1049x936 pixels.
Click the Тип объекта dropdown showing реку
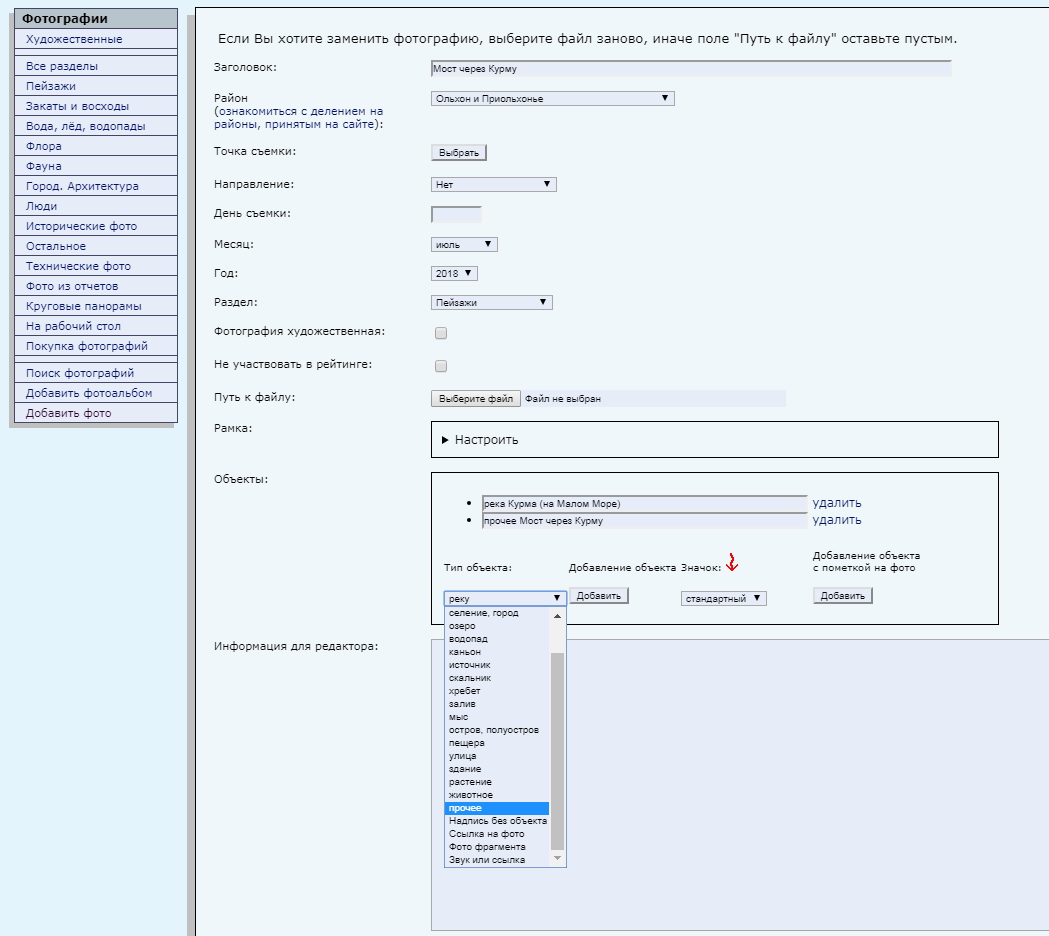pyautogui.click(x=505, y=598)
